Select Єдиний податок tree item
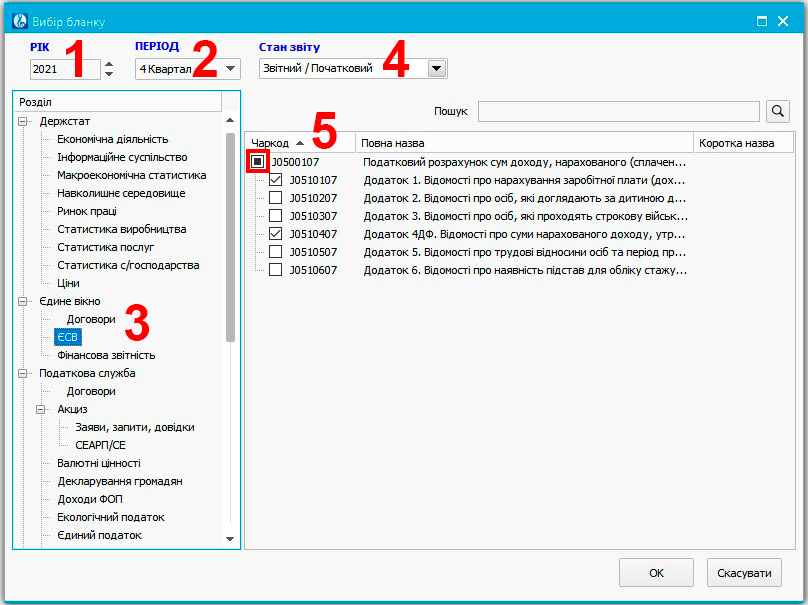The height and width of the screenshot is (605, 808). click(99, 535)
